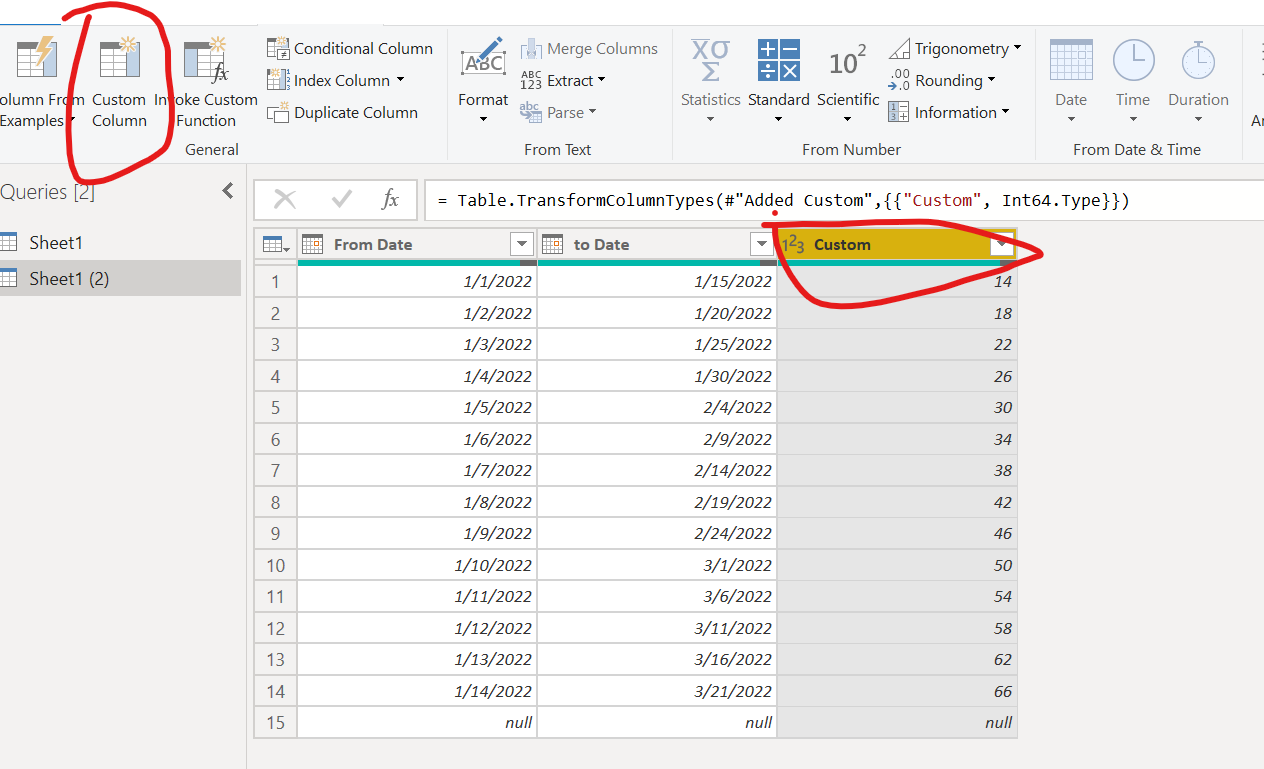Select the From Date column header
The height and width of the screenshot is (769, 1264).
point(417,244)
